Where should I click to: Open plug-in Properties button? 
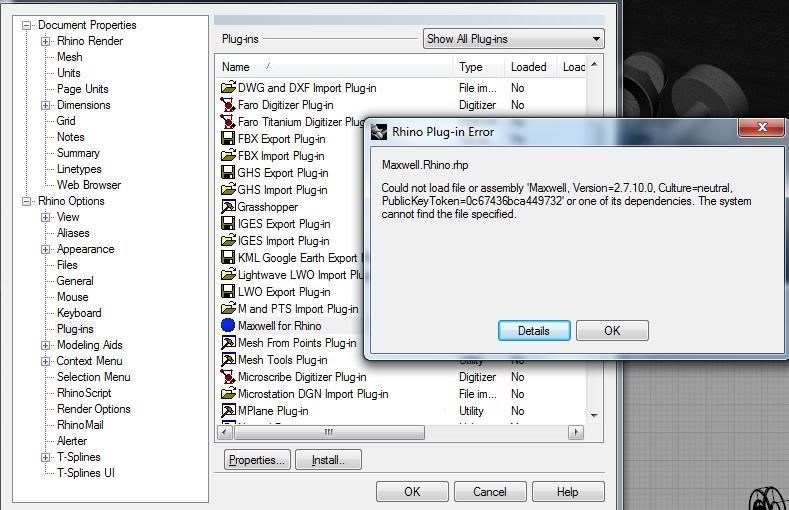click(x=257, y=460)
